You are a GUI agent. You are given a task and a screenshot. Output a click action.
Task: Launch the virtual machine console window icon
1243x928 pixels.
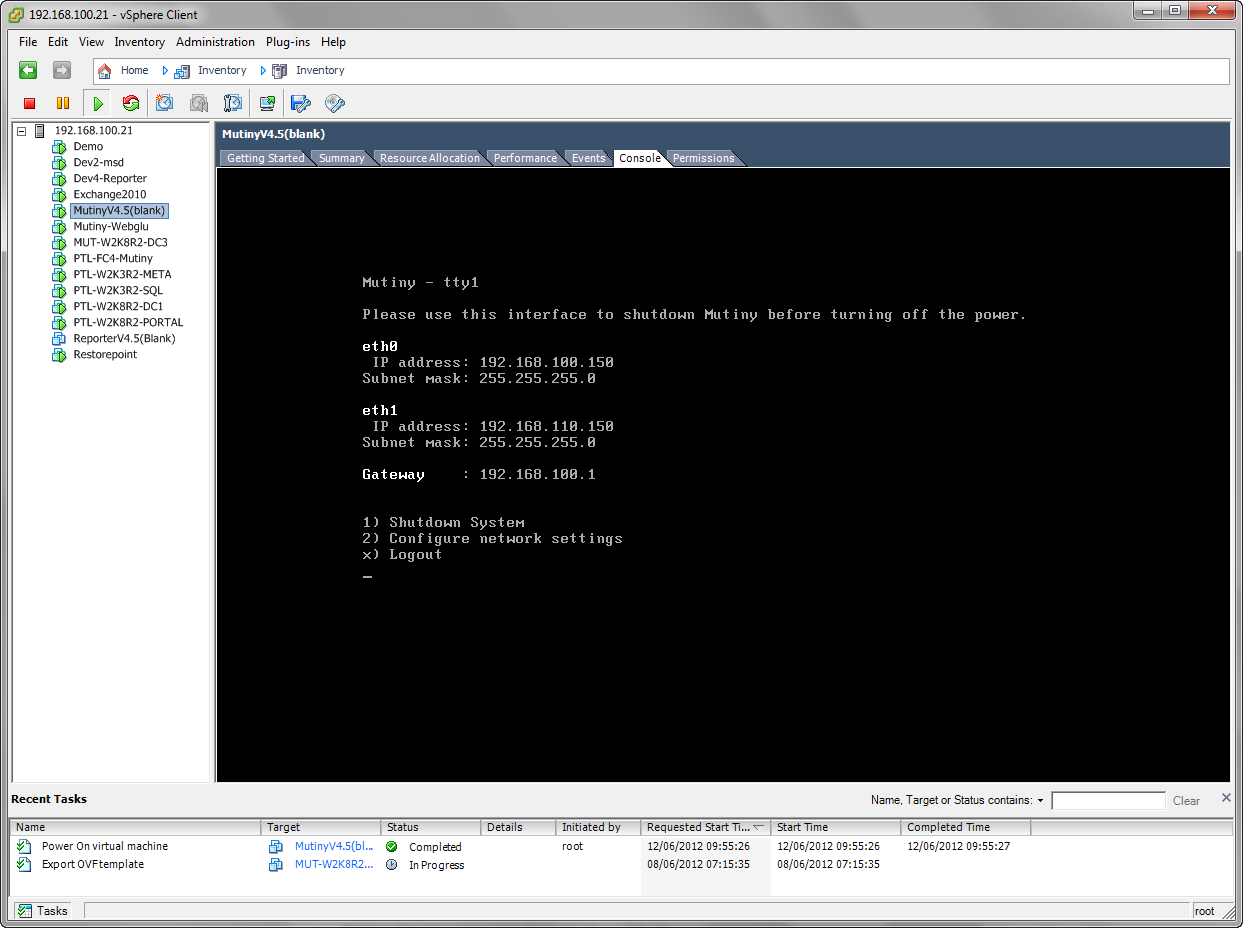(x=267, y=103)
